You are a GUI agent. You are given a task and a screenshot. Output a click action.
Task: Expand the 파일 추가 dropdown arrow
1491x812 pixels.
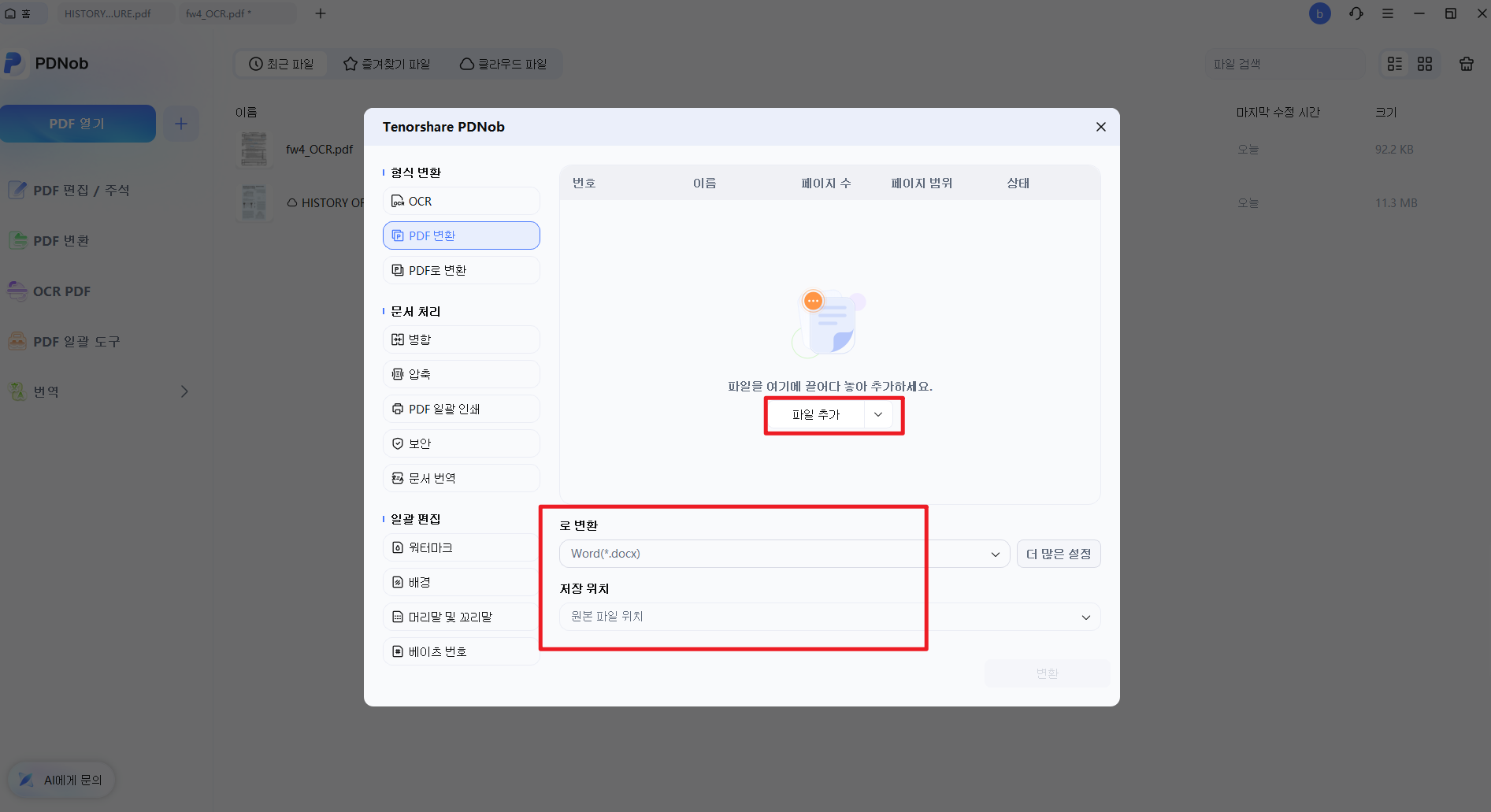point(878,414)
